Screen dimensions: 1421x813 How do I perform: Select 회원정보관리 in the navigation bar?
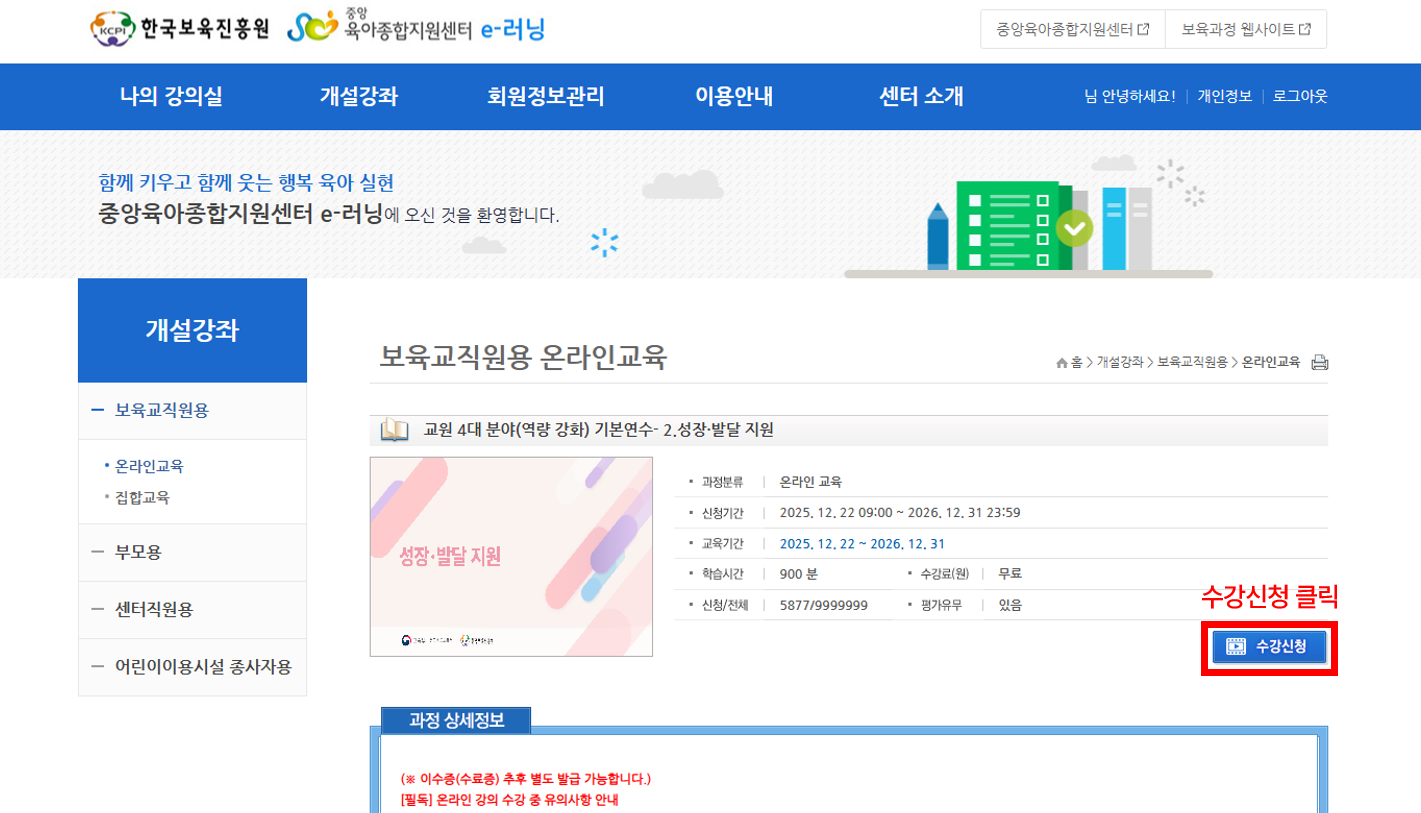[546, 97]
